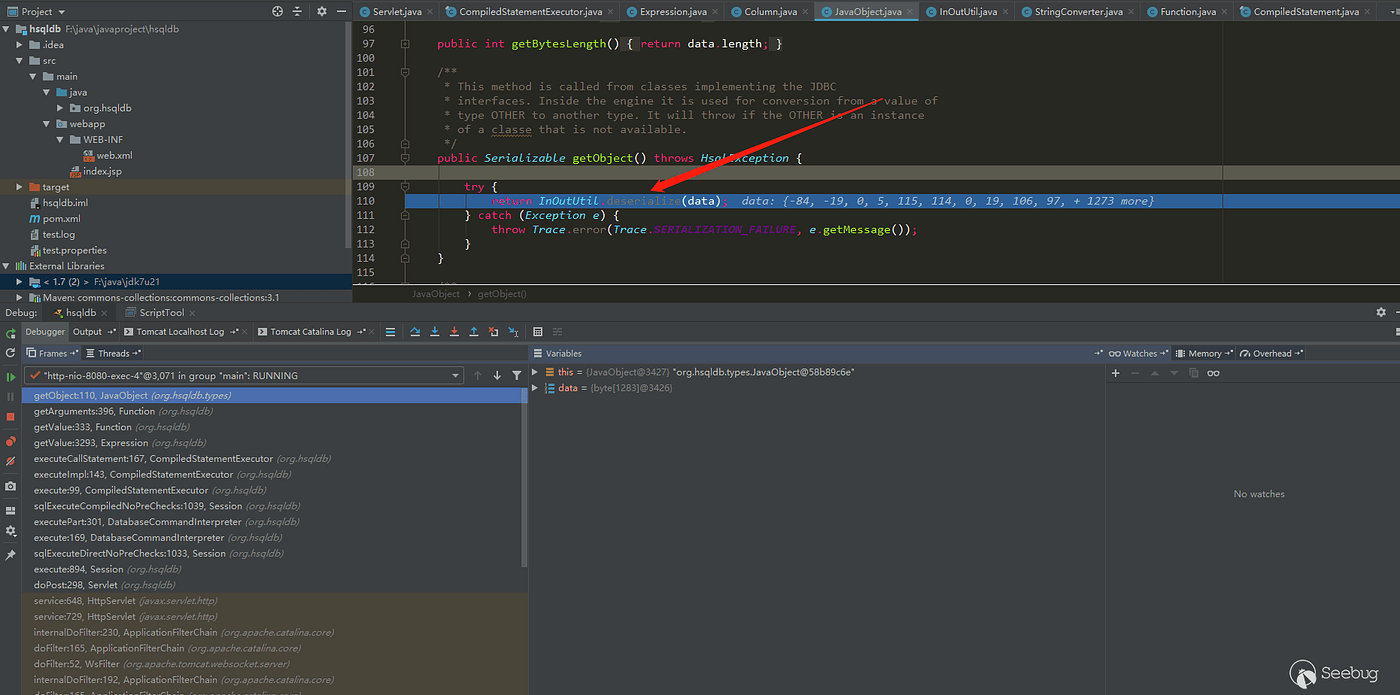The width and height of the screenshot is (1400, 695).
Task: Open the thread selector dropdown
Action: click(456, 376)
